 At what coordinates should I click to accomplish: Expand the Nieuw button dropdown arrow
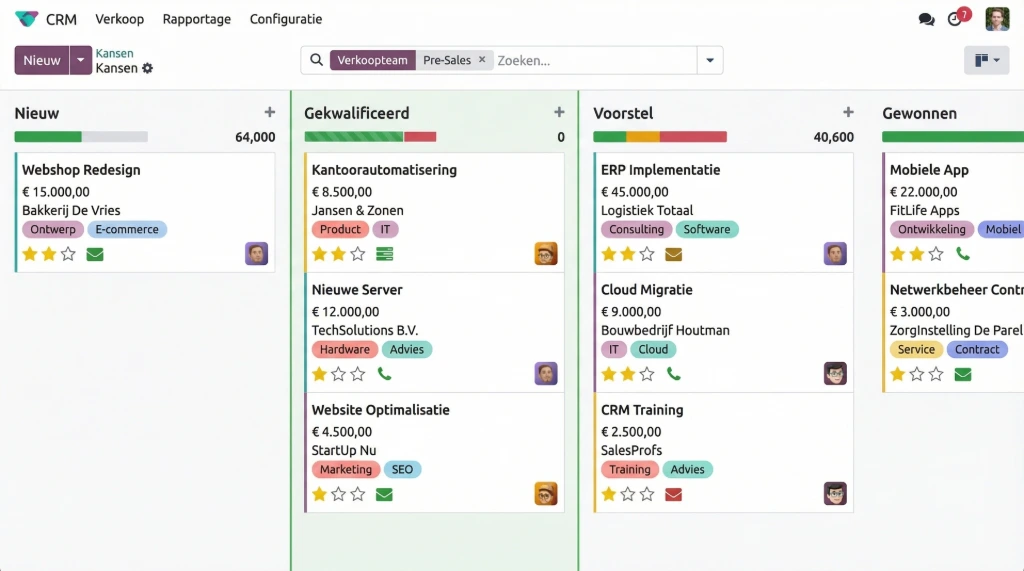click(x=81, y=60)
